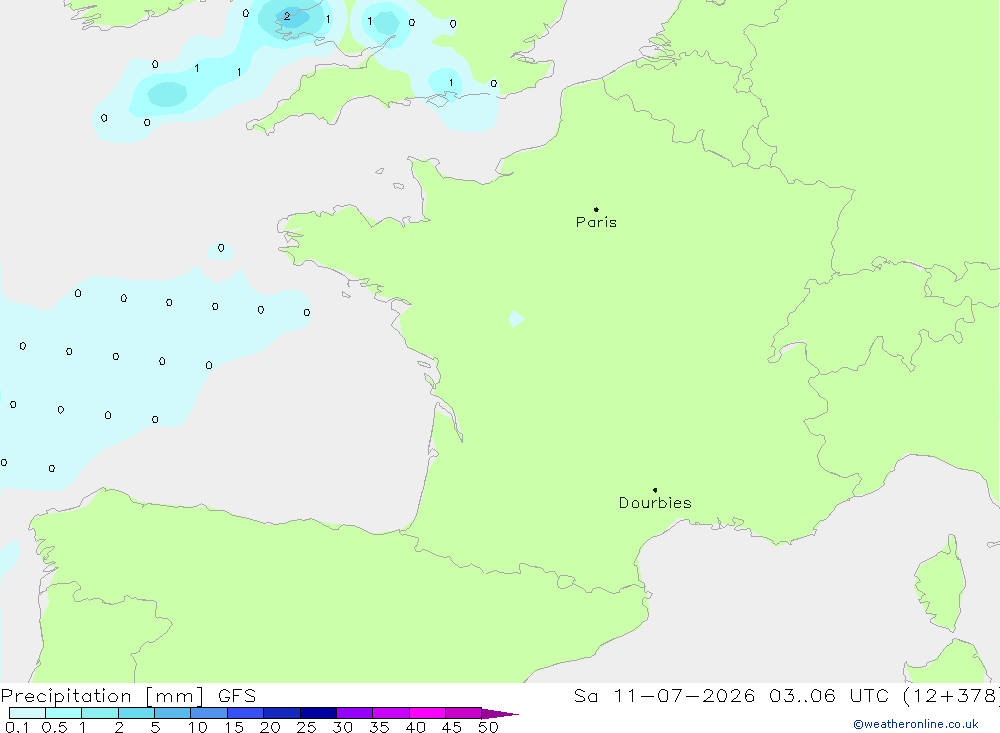
Task: Click the (12+378) forecast offset text
Action: tap(952, 695)
